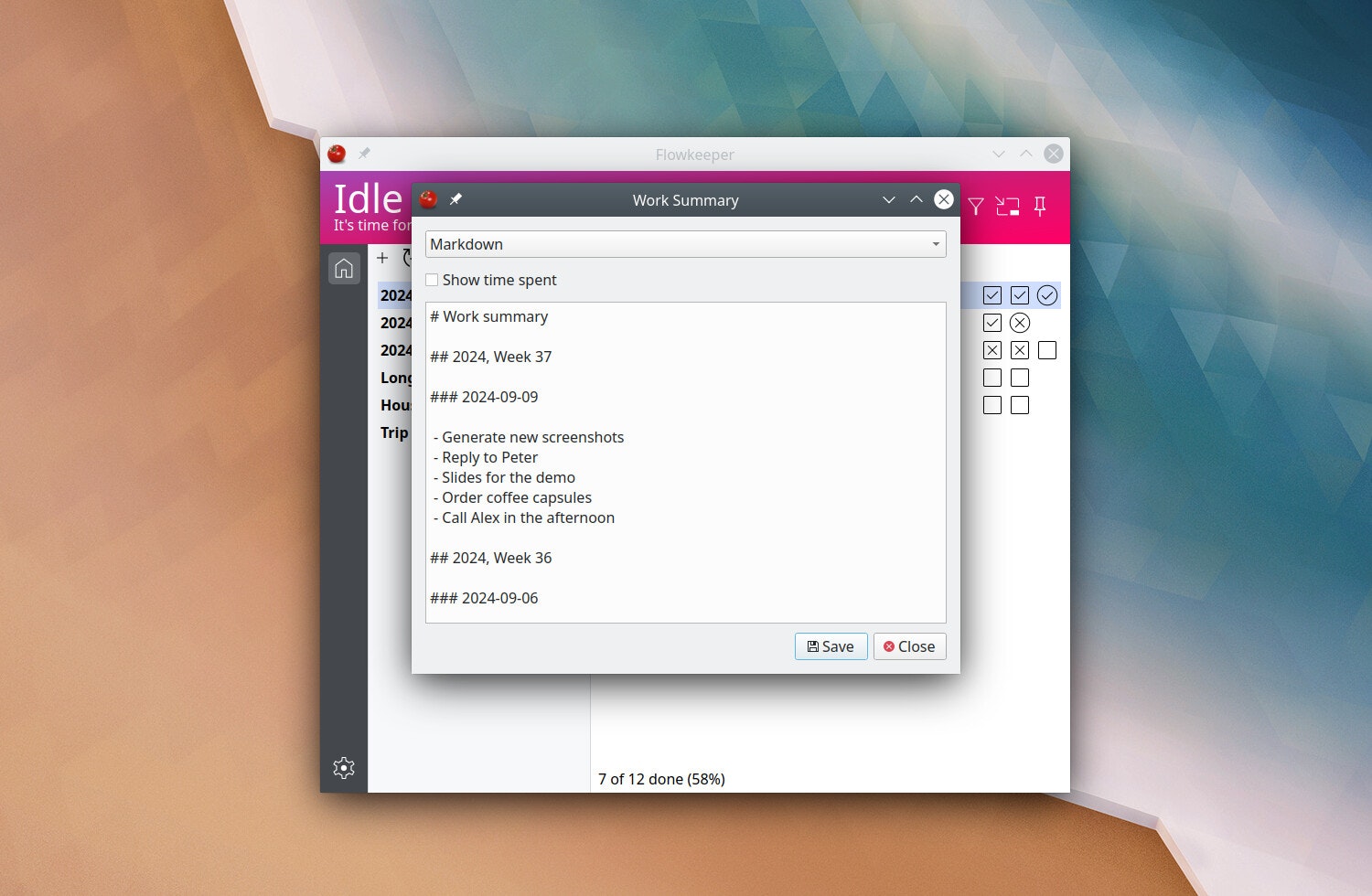The height and width of the screenshot is (896, 1372).
Task: Click the Idle status heading in Flowkeeper
Action: pos(368,198)
